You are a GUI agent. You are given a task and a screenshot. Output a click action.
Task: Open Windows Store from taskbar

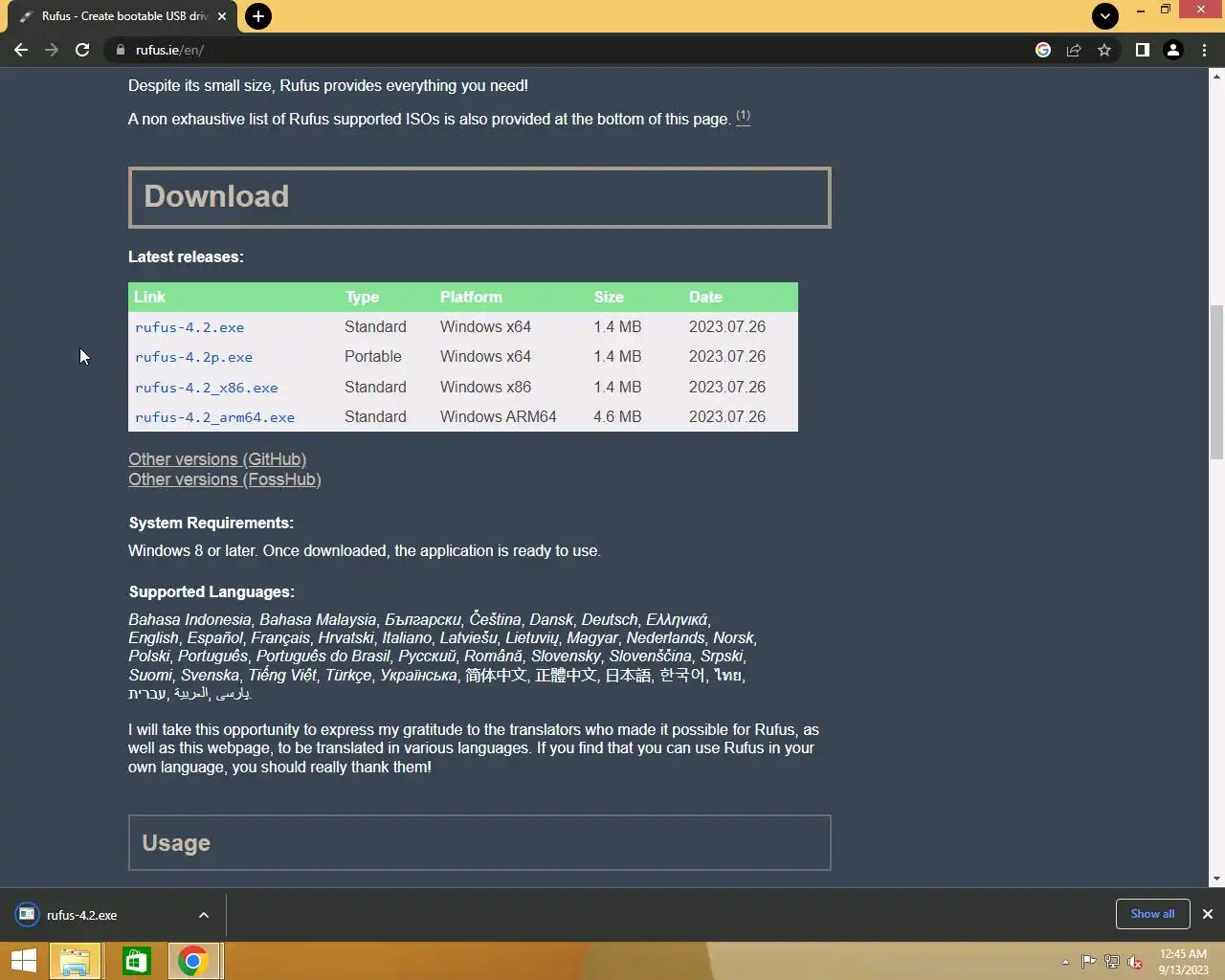[x=136, y=961]
